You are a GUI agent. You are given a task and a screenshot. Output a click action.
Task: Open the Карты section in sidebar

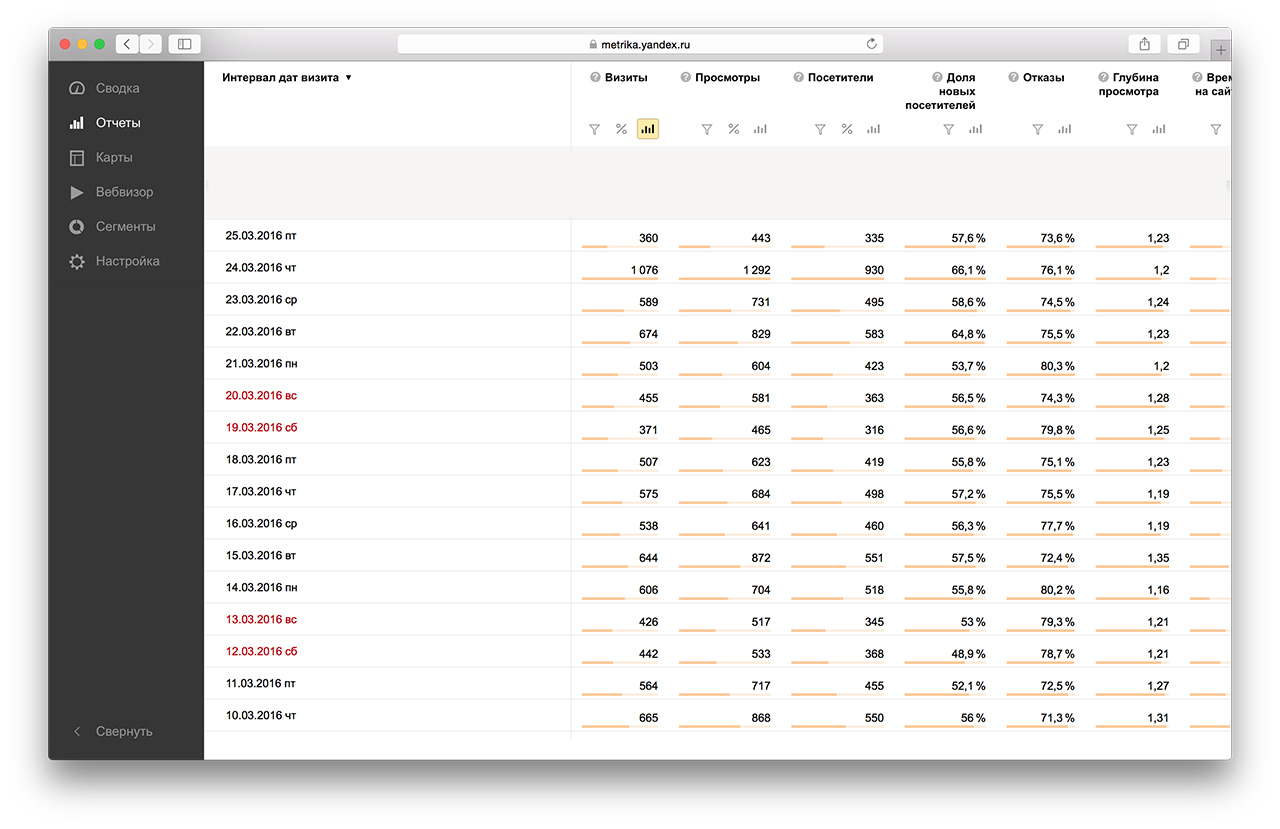(114, 157)
